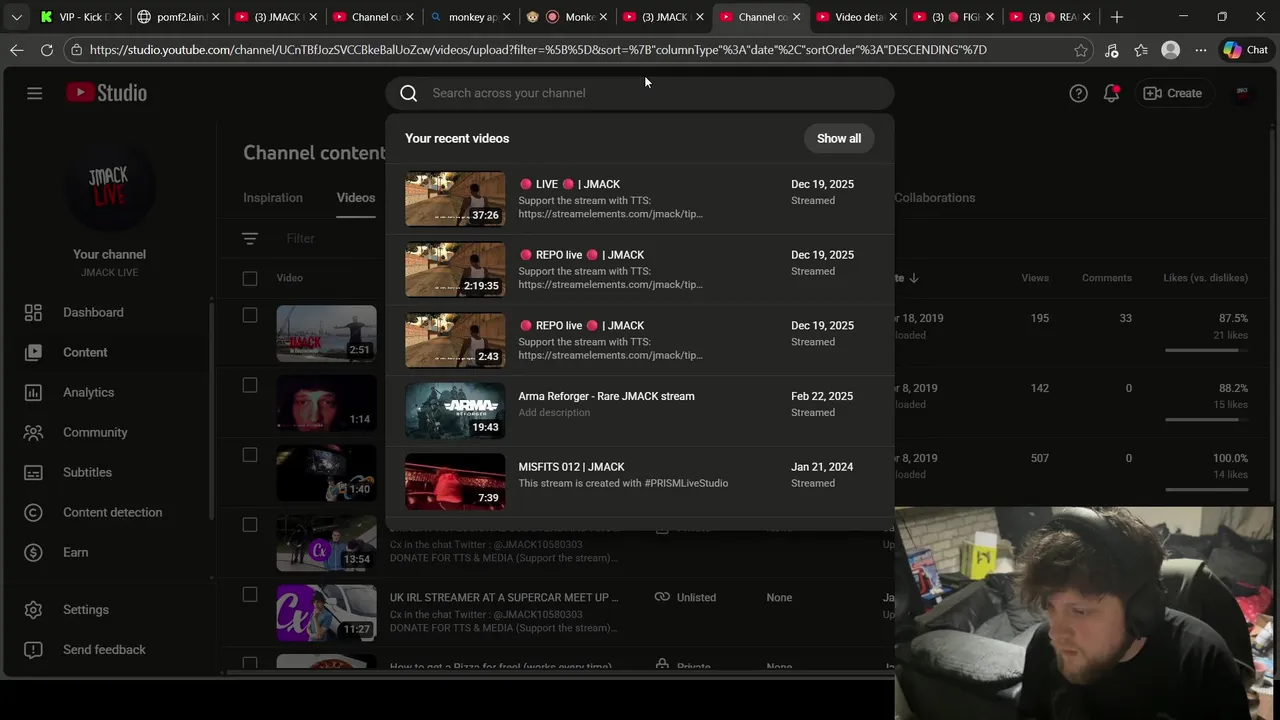The height and width of the screenshot is (720, 1280).
Task: Open the Copilot Chat button
Action: 1246,50
